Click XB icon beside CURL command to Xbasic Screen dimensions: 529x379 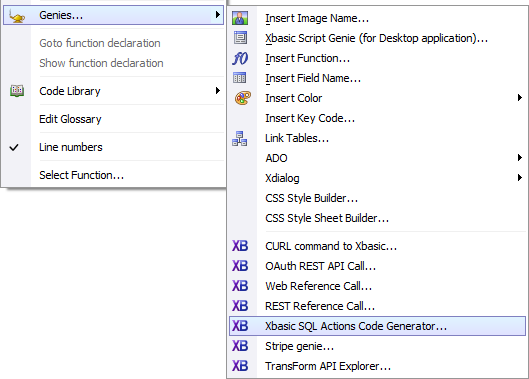(x=240, y=246)
